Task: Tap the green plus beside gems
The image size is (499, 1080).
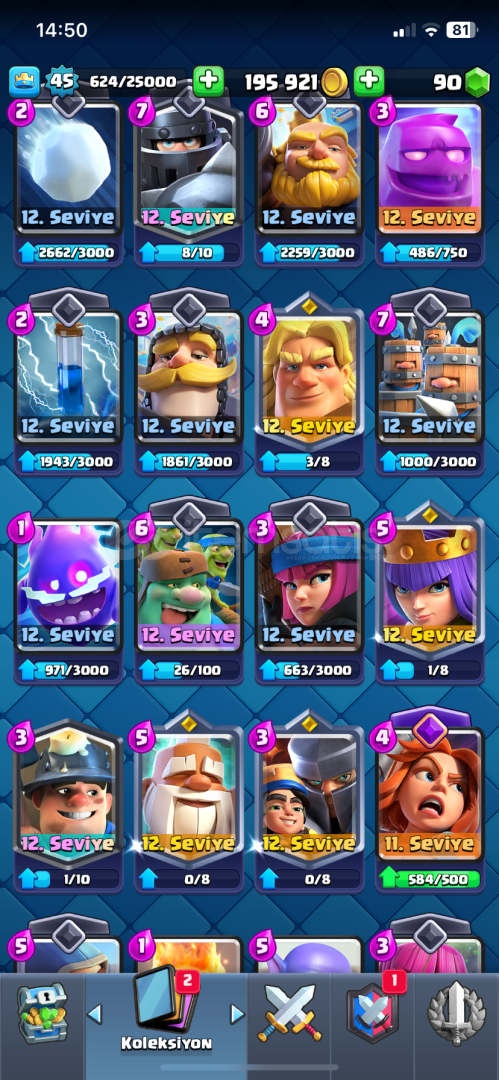Action: click(369, 82)
